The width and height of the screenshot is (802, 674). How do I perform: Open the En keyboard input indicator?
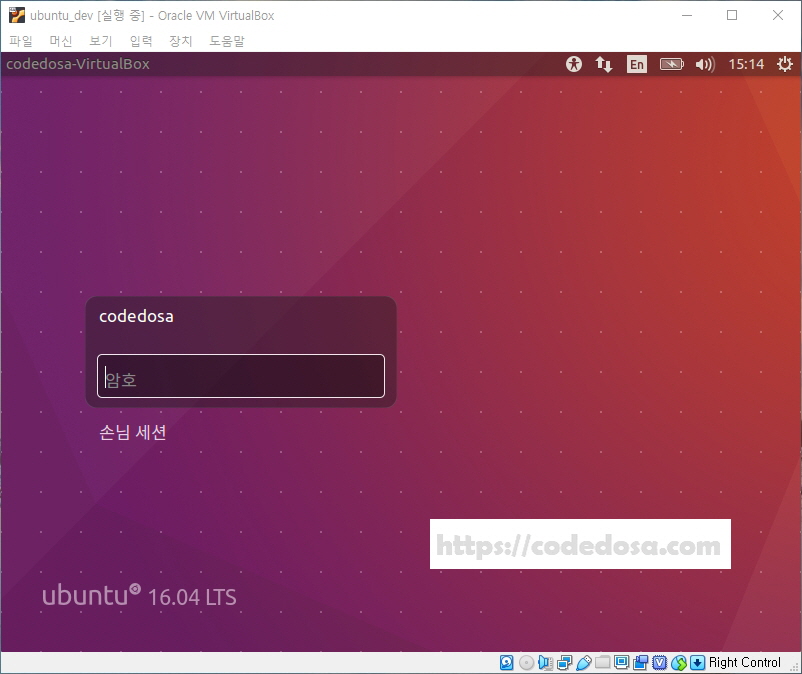click(637, 64)
